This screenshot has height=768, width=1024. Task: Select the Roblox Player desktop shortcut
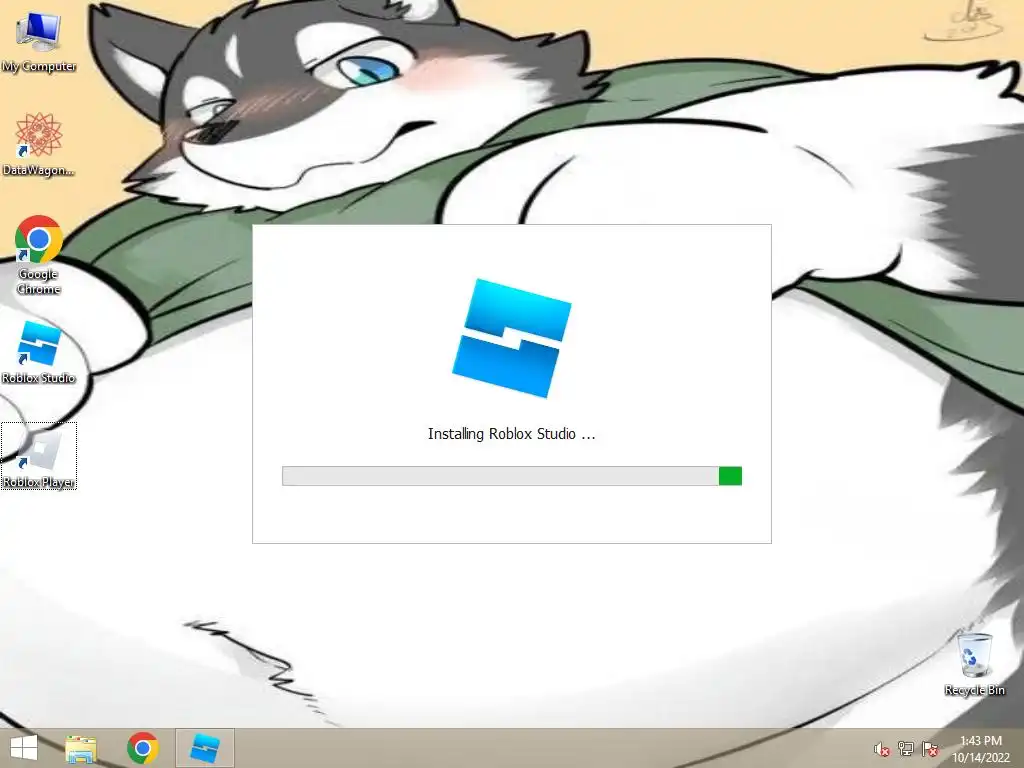point(39,456)
